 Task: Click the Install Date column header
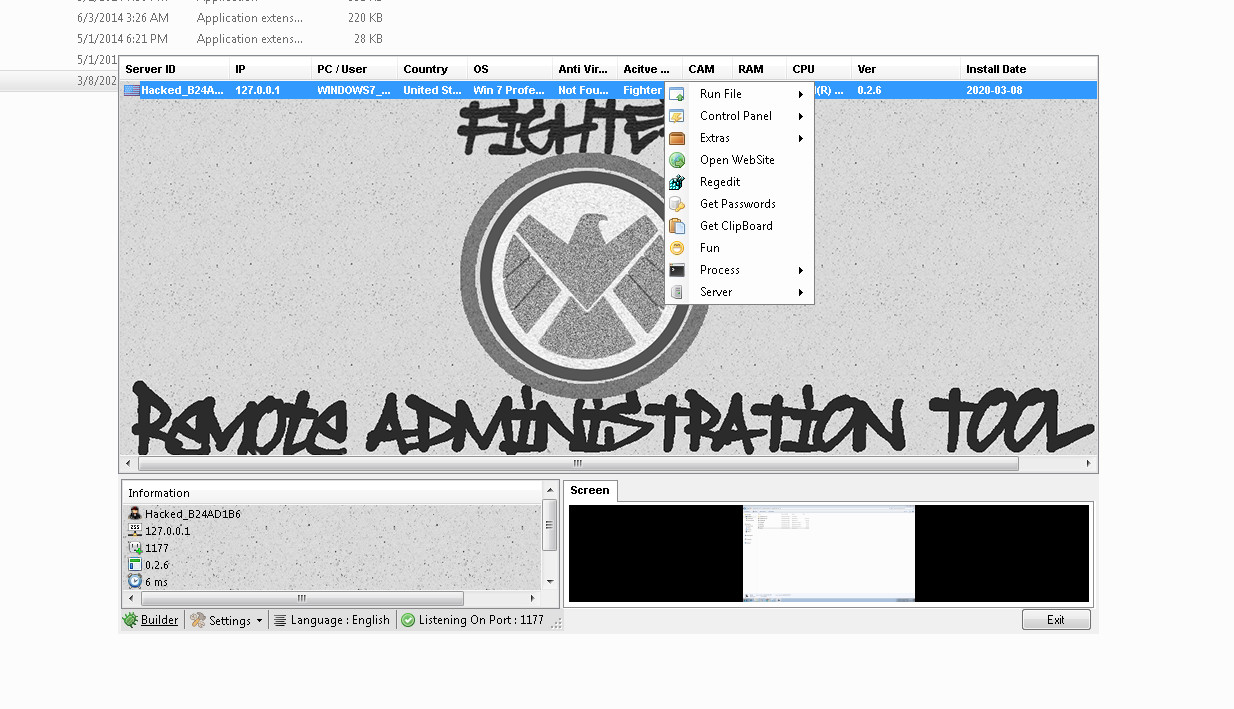tap(995, 69)
